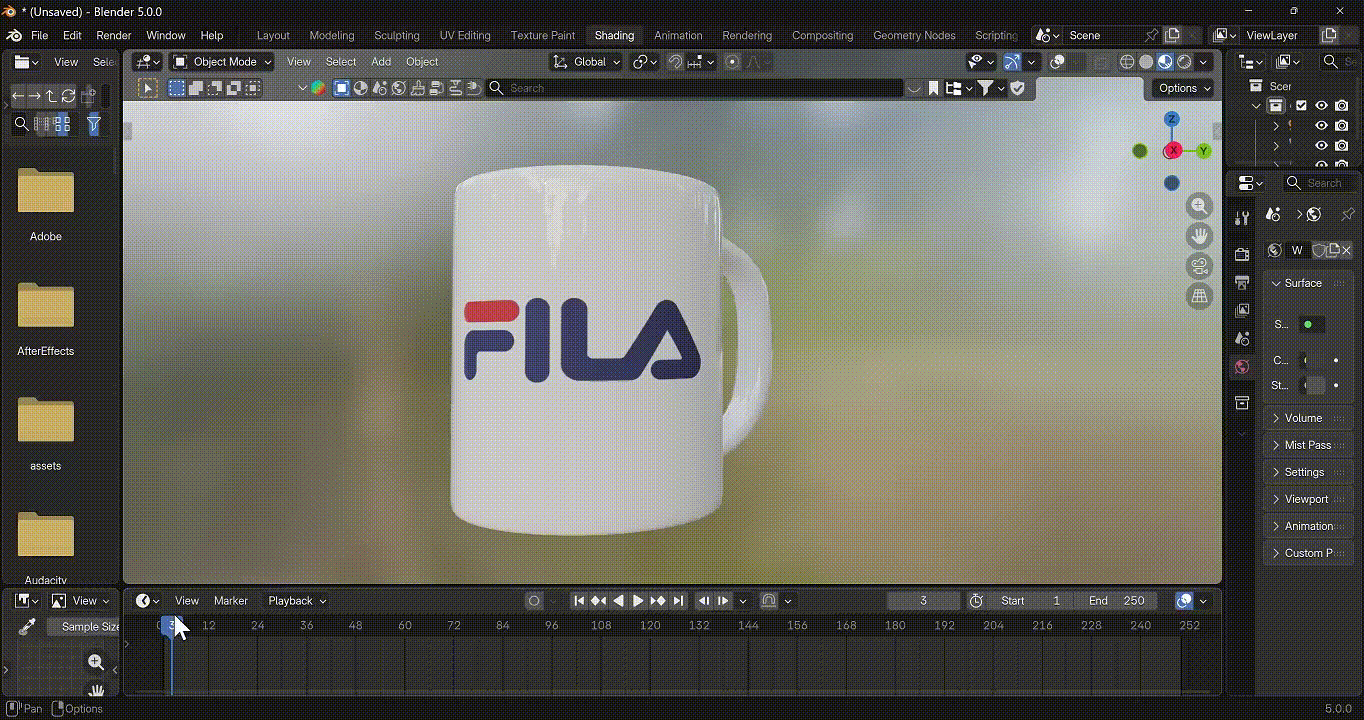Click the play animation button
1364x720 pixels.
(x=638, y=601)
